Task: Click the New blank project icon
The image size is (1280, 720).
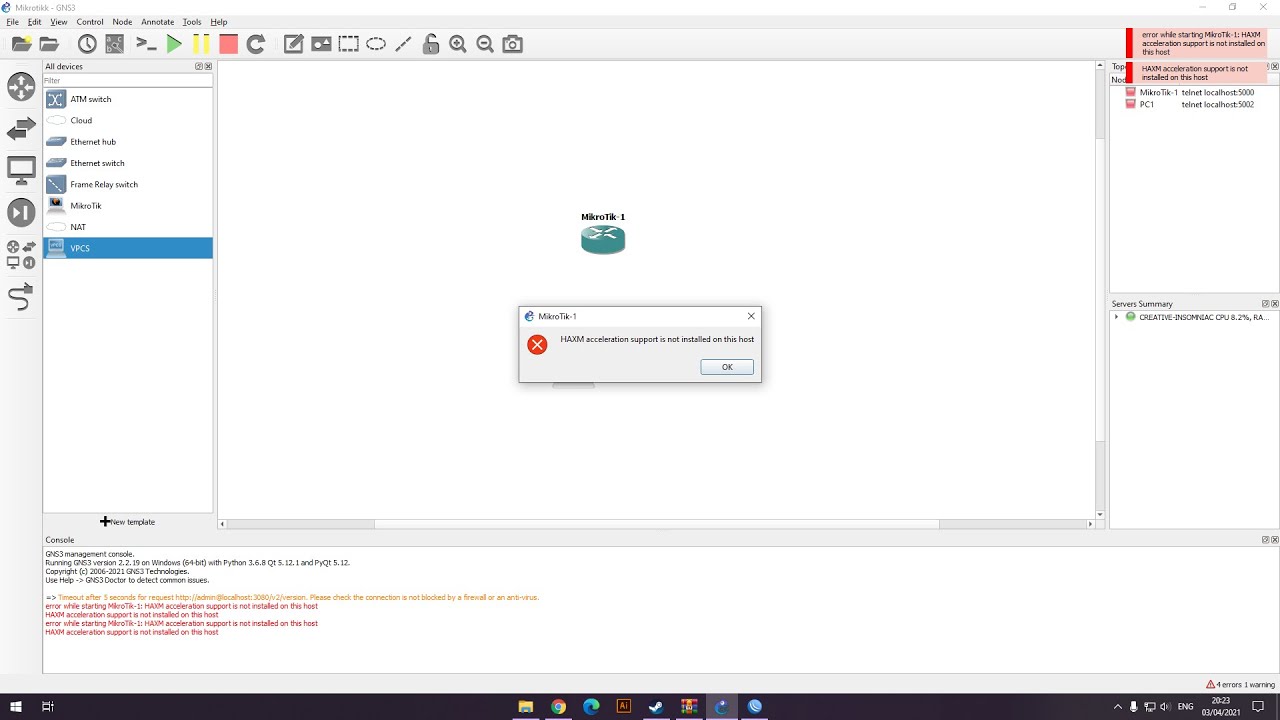Action: (x=21, y=44)
